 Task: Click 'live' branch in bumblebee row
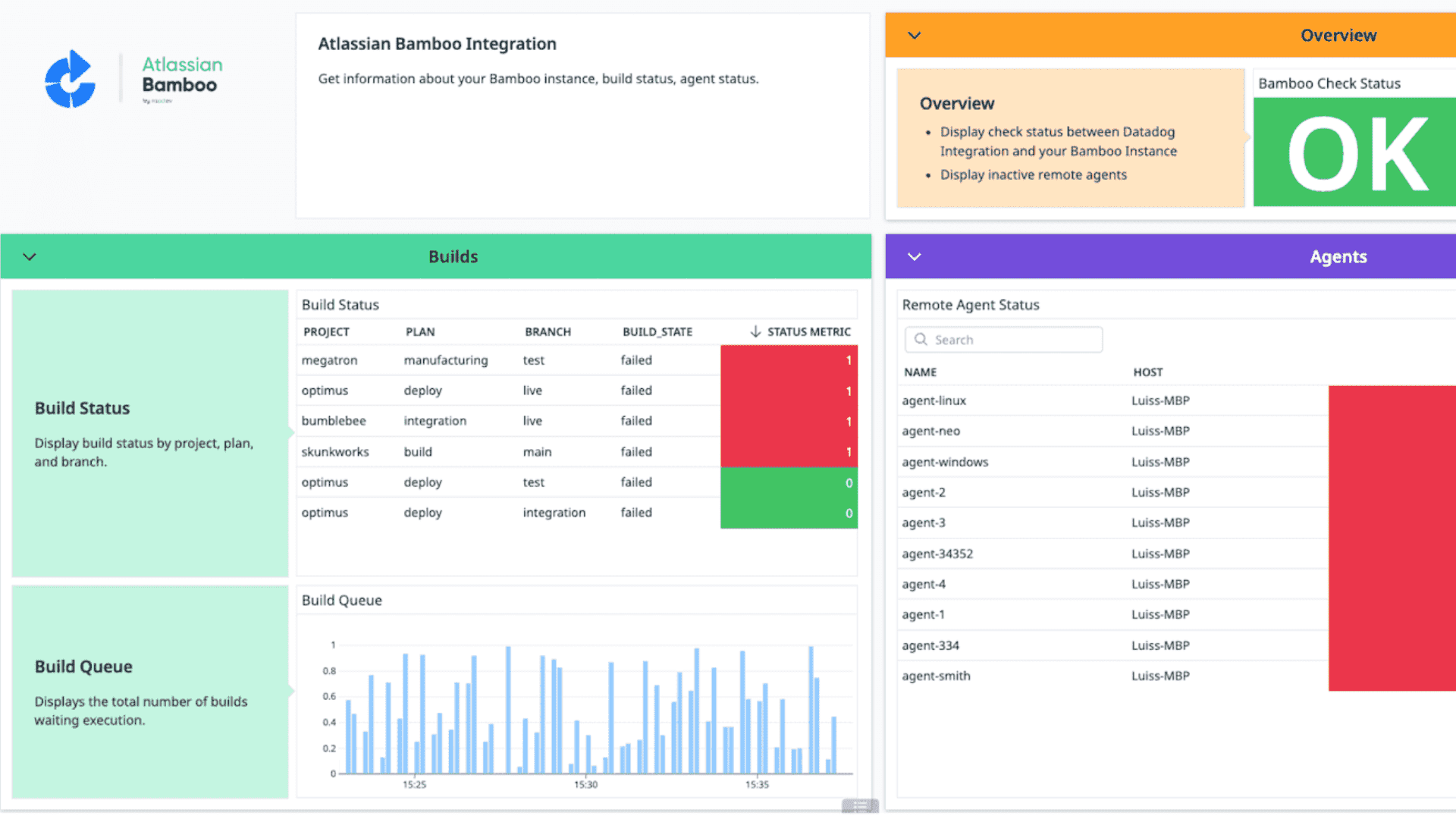(532, 421)
